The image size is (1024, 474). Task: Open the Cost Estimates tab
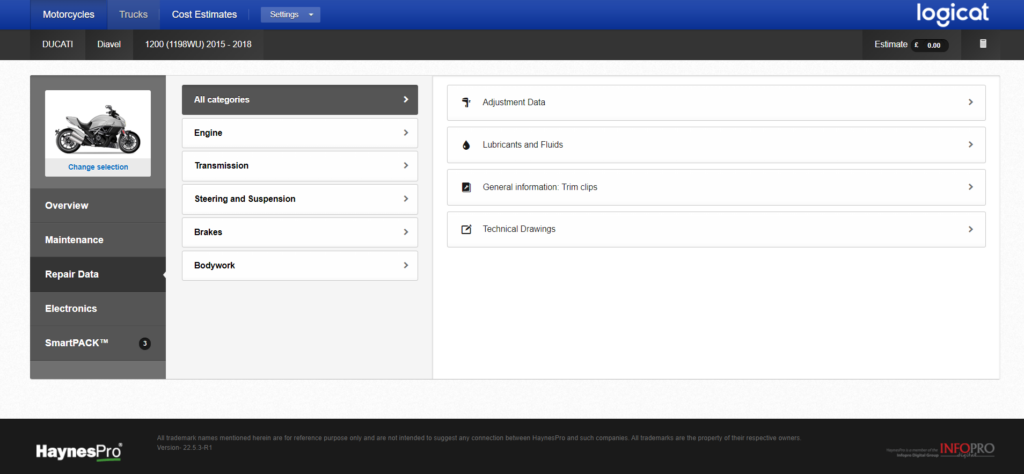click(x=204, y=15)
